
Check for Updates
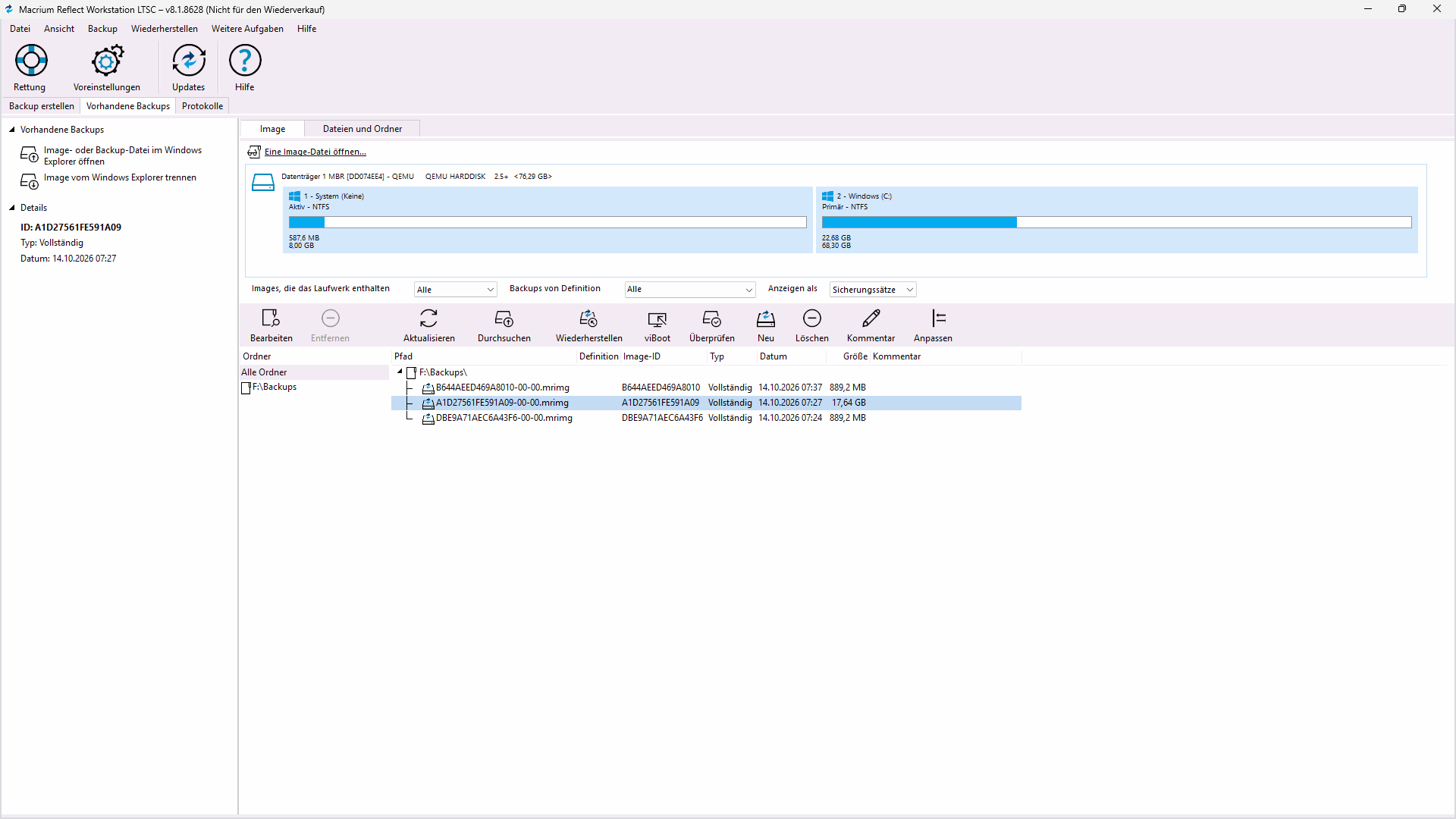pos(189,61)
